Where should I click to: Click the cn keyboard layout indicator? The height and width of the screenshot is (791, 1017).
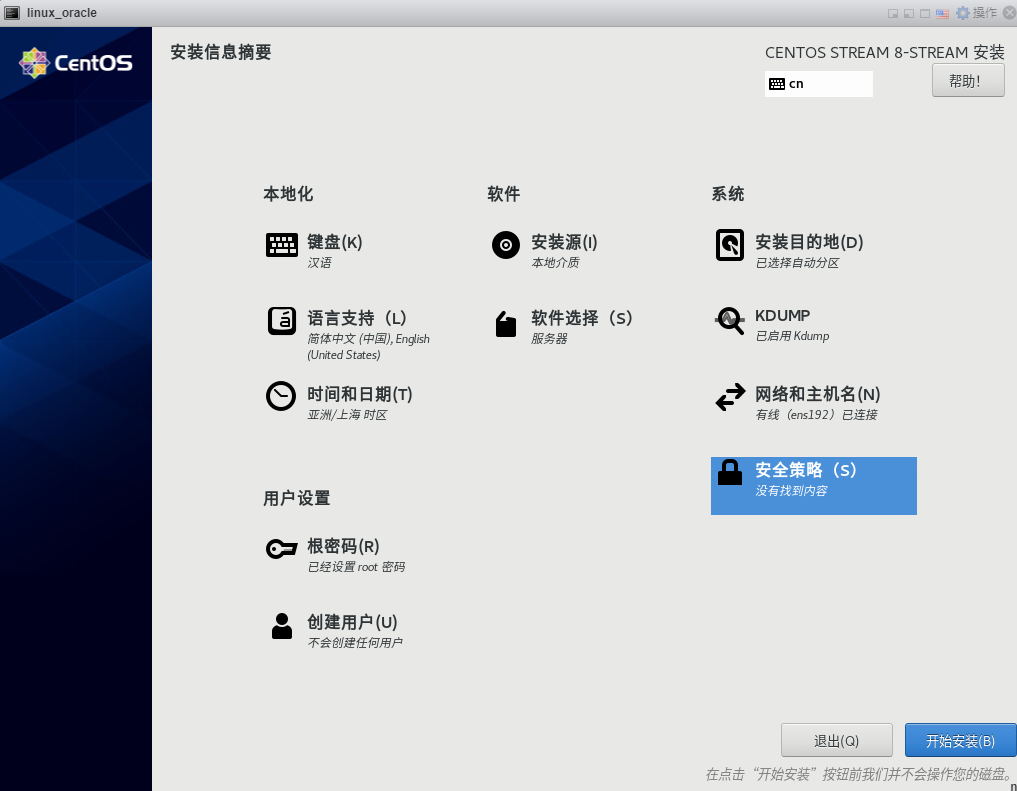point(818,84)
